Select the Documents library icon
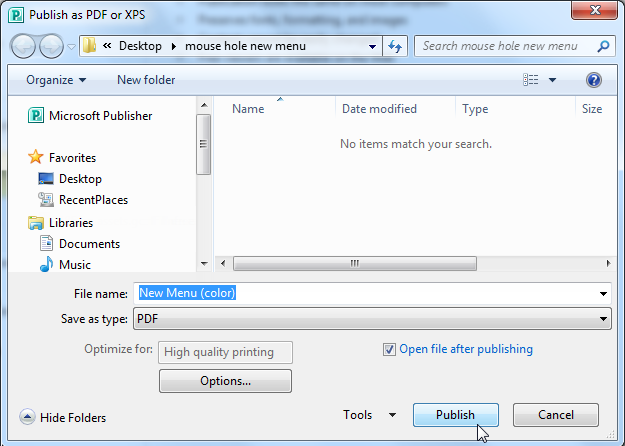625x446 pixels. click(46, 244)
